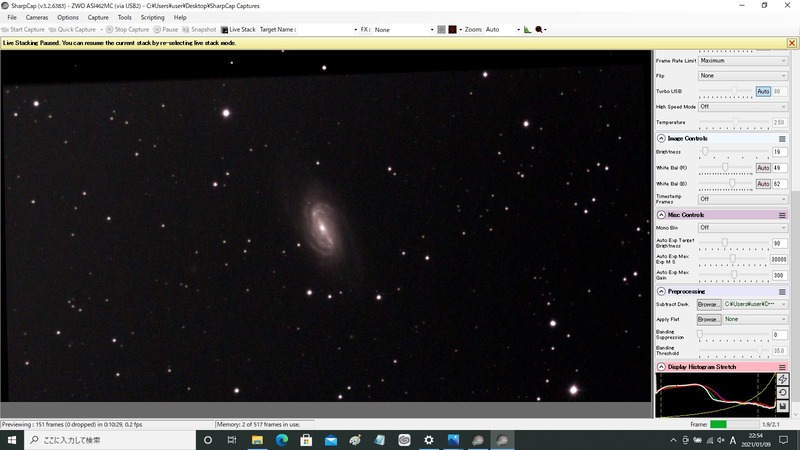The height and width of the screenshot is (450, 800).
Task: Collapse the Image Controls section
Action: [x=661, y=138]
